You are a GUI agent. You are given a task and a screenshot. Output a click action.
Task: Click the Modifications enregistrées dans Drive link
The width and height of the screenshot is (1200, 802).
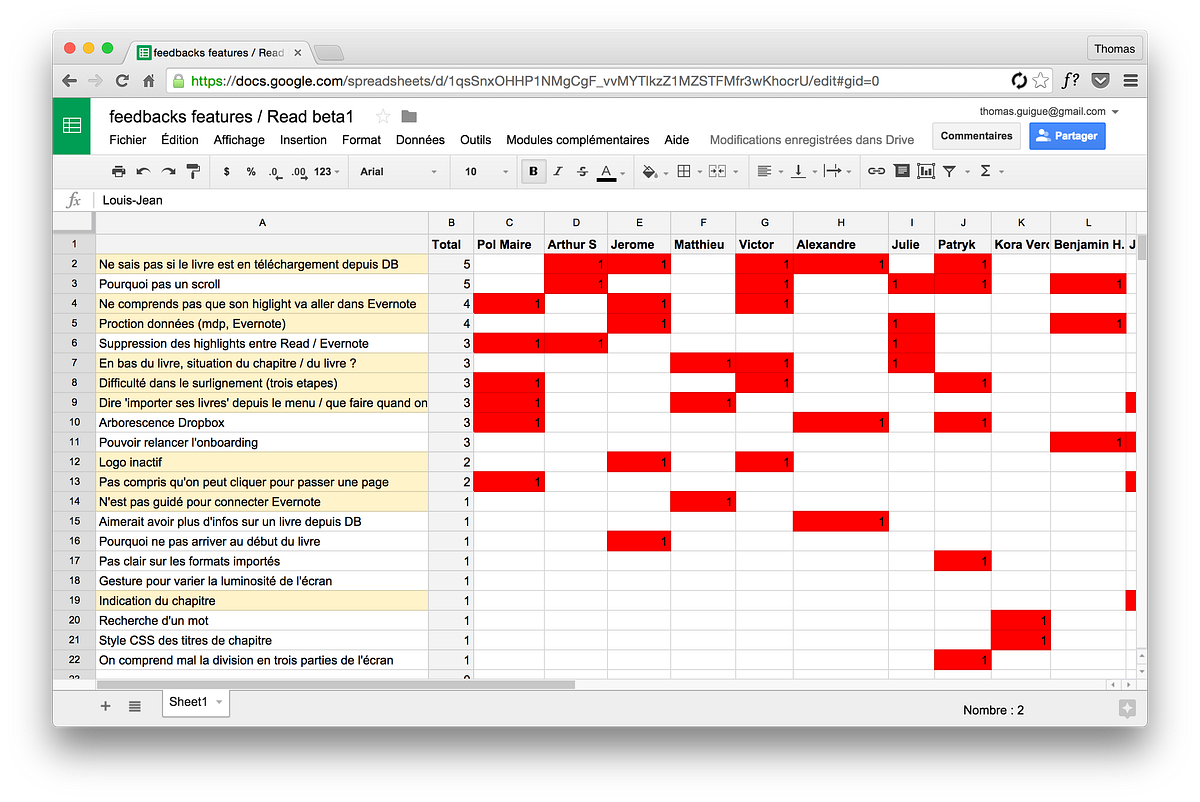(811, 140)
